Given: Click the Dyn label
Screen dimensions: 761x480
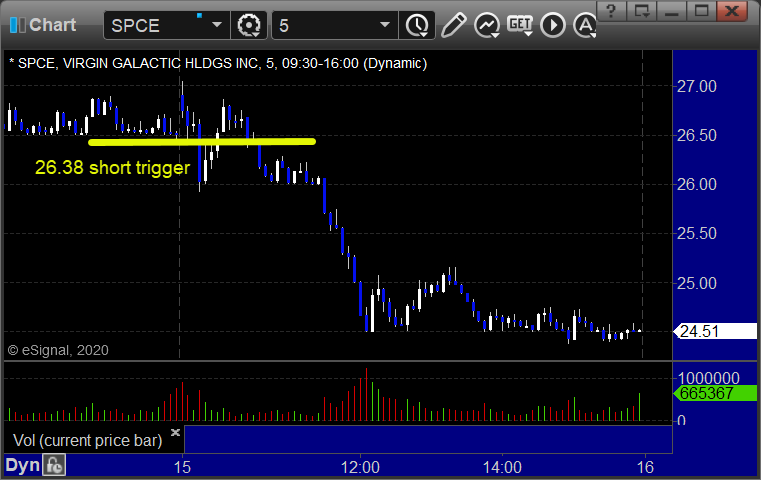Looking at the screenshot, I should pos(22,465).
